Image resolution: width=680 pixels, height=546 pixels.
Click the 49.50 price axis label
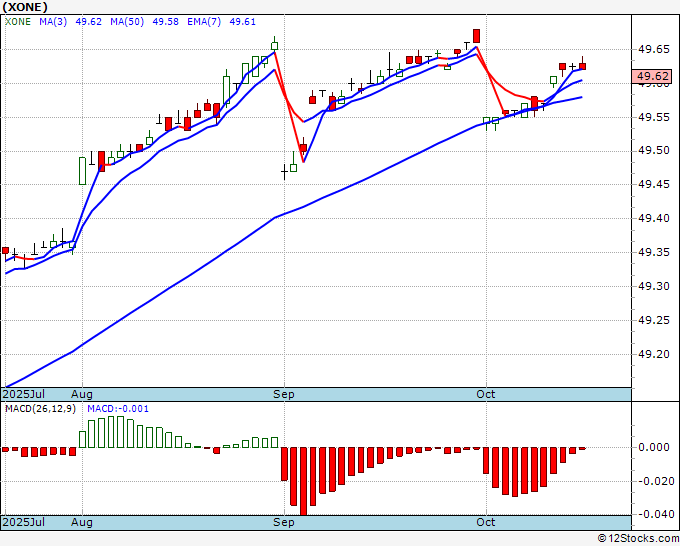pos(654,150)
